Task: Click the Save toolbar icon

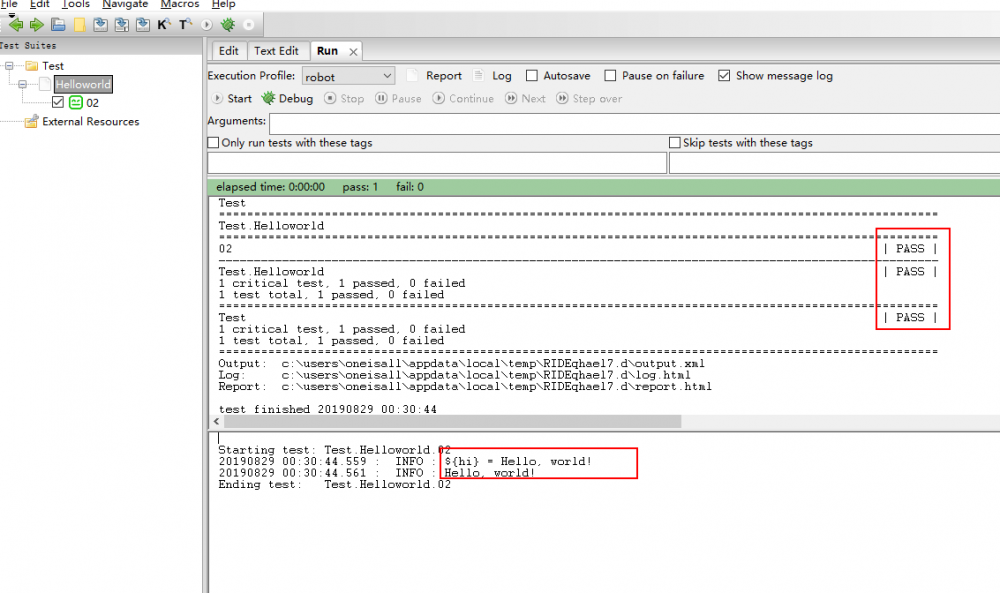Action: tap(100, 25)
